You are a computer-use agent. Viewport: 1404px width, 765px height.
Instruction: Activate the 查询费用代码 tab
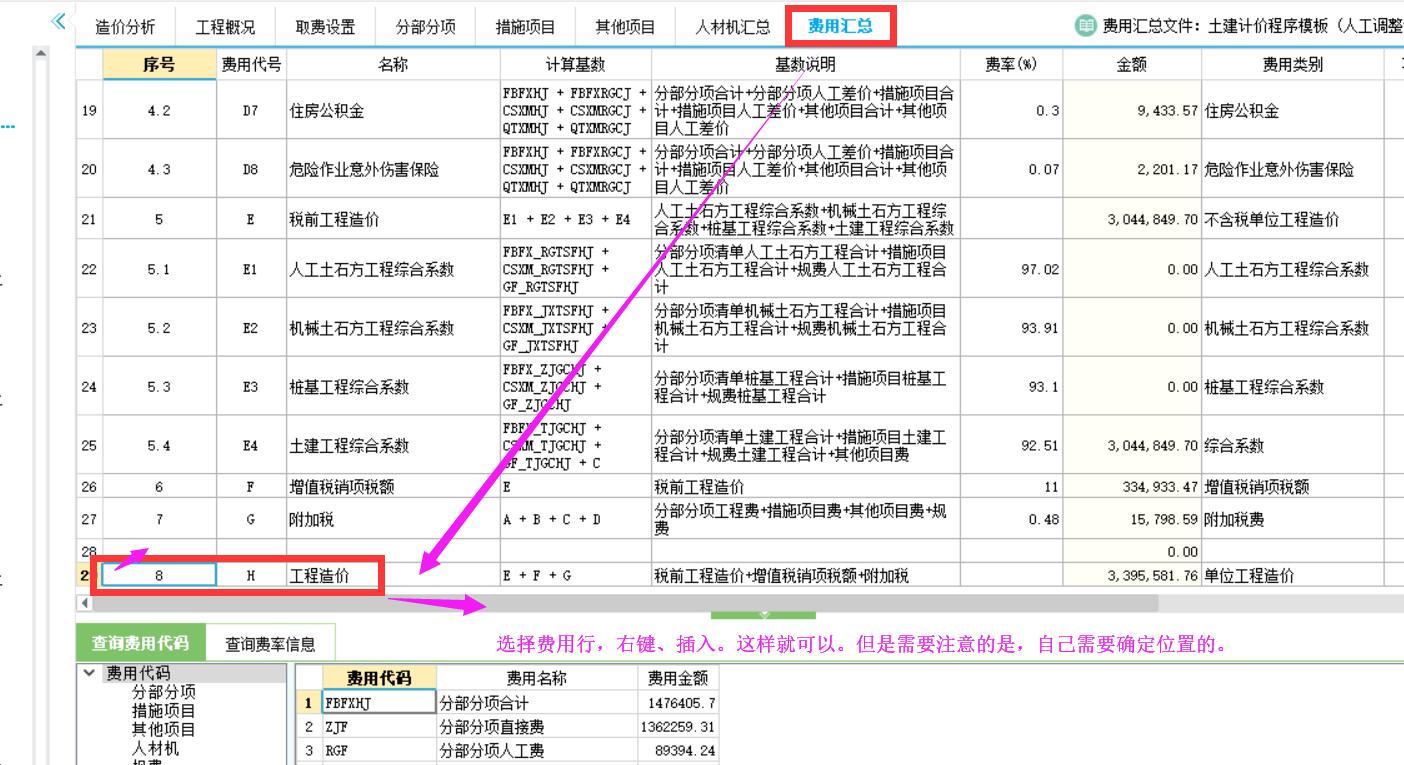[140, 643]
